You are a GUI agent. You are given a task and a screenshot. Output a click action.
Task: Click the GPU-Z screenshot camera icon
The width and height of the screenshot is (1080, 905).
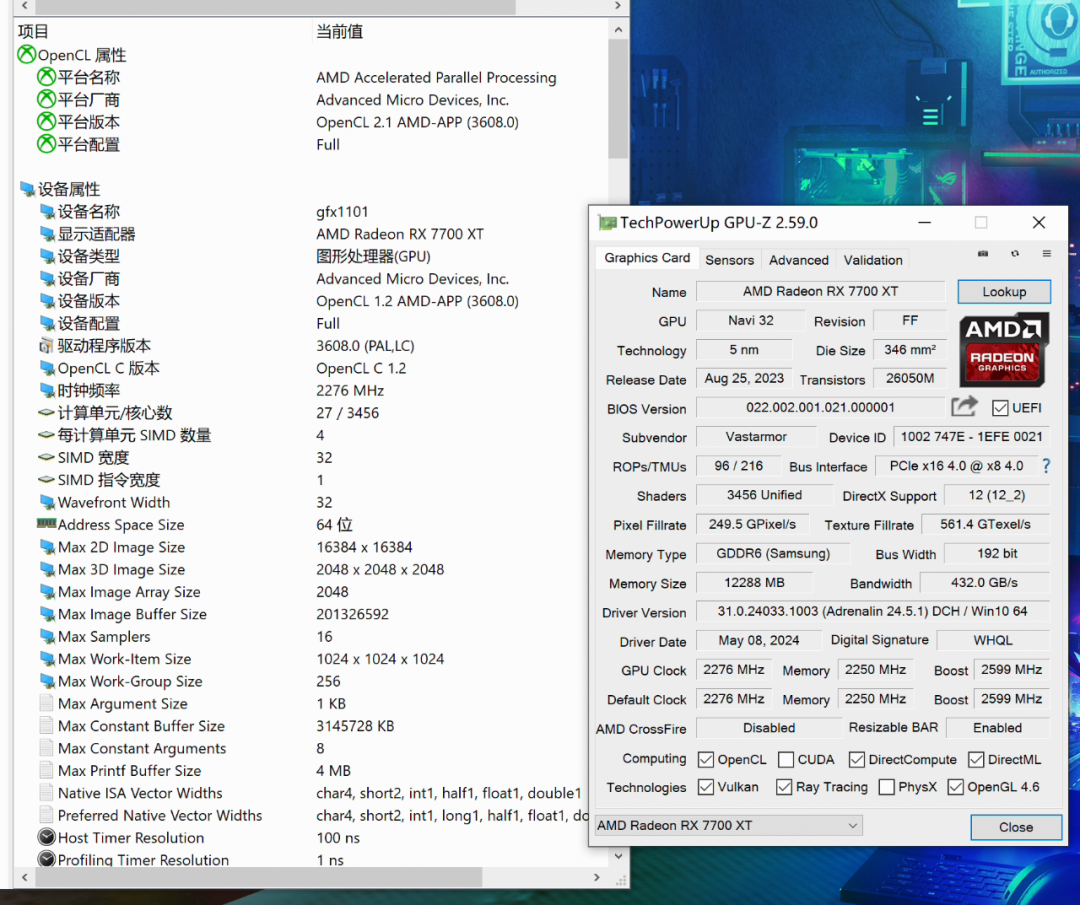tap(983, 253)
